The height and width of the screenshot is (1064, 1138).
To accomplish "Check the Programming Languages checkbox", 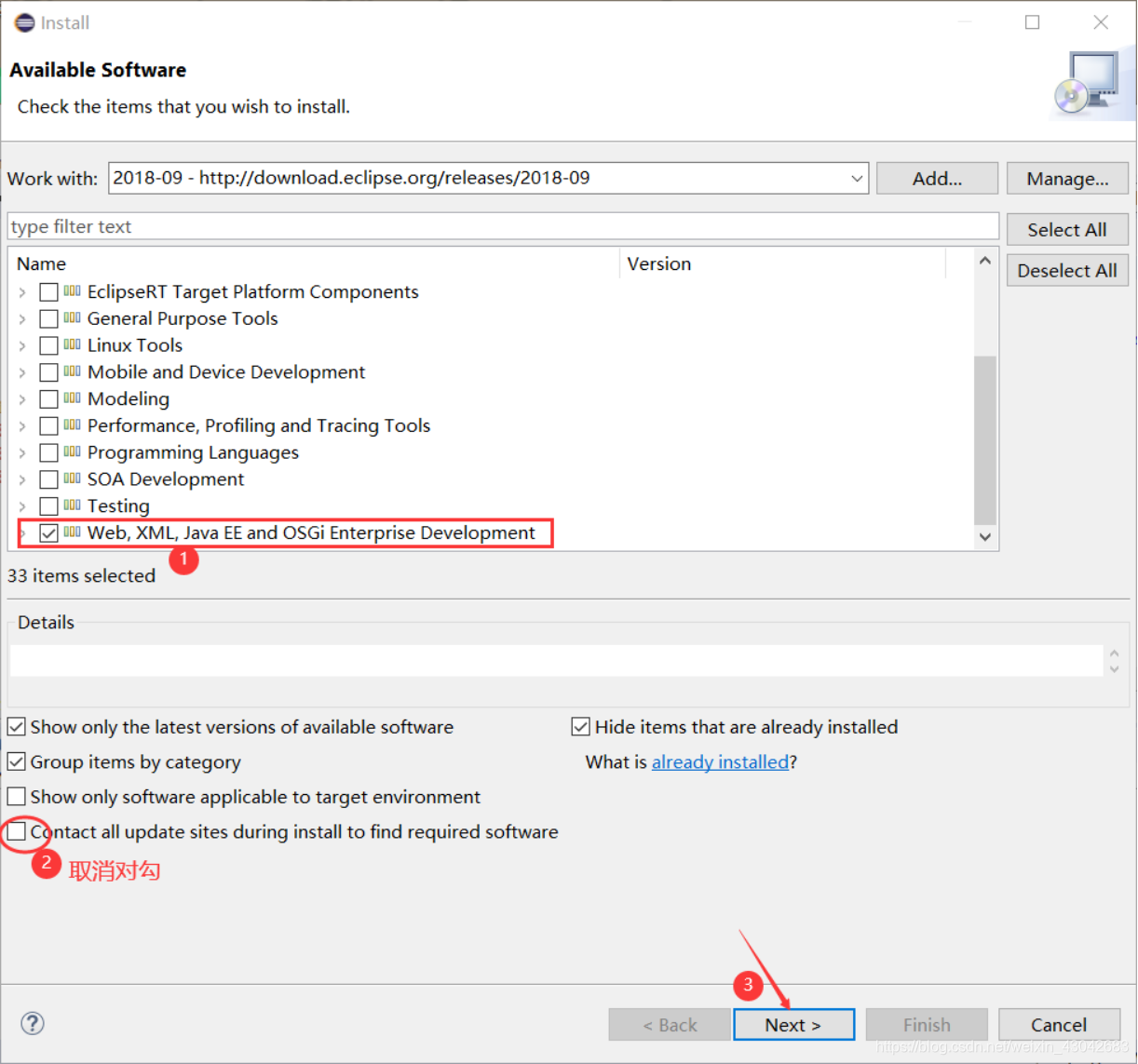I will [x=48, y=452].
